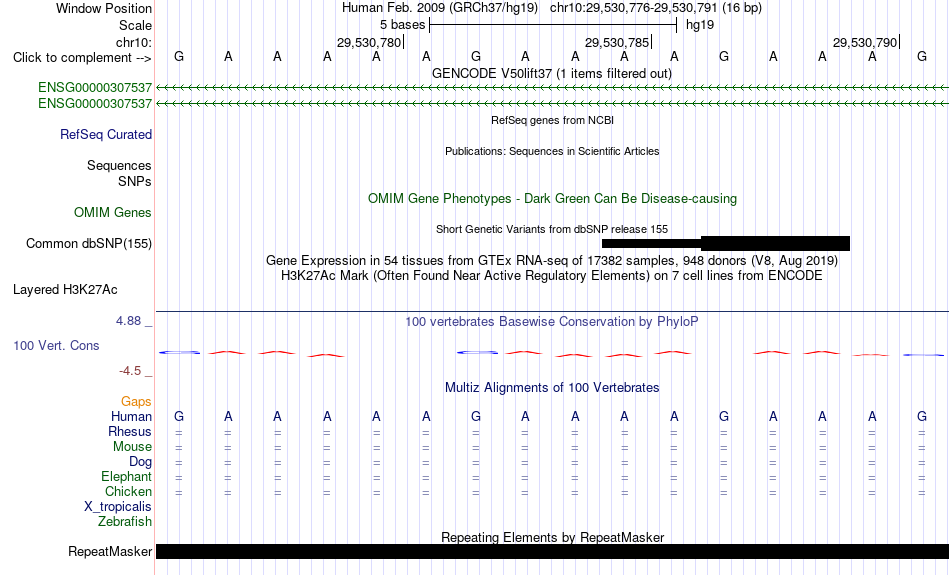Select the thin dbSNP variant bar

[651, 244]
